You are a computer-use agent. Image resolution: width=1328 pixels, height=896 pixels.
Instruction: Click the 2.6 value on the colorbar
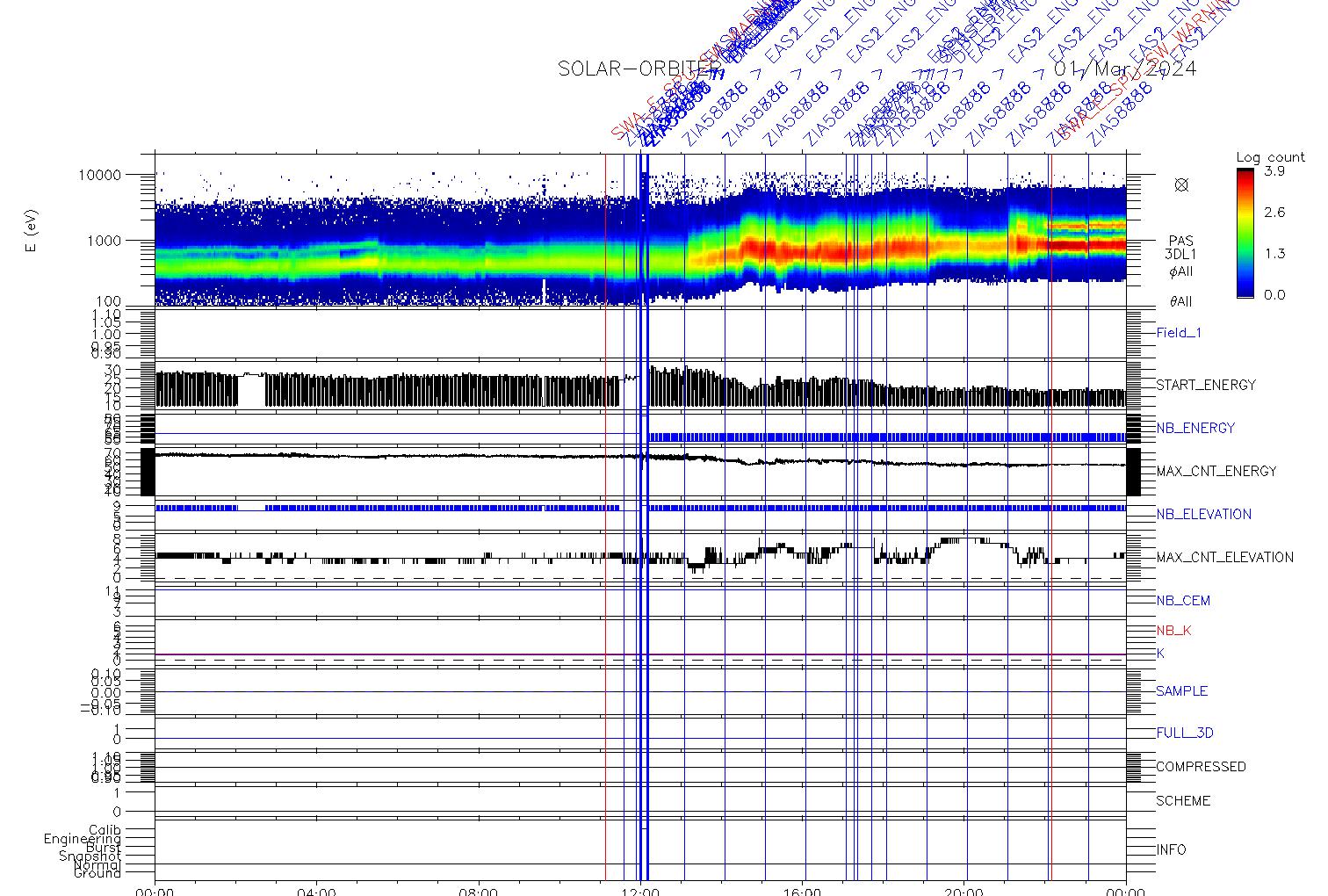click(1274, 213)
